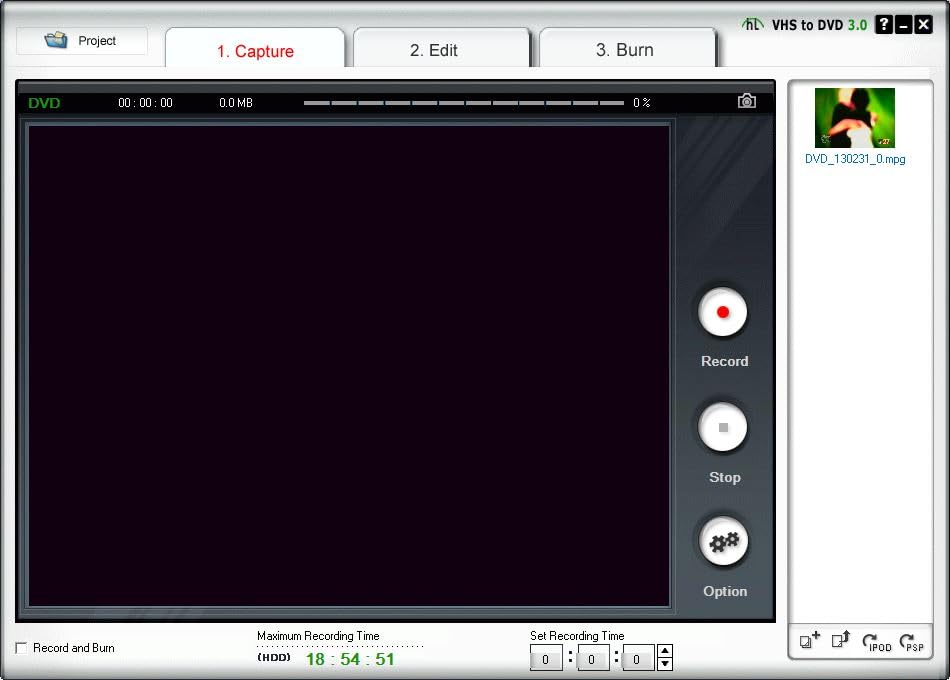Click the Stop button
The width and height of the screenshot is (950, 680).
click(722, 427)
